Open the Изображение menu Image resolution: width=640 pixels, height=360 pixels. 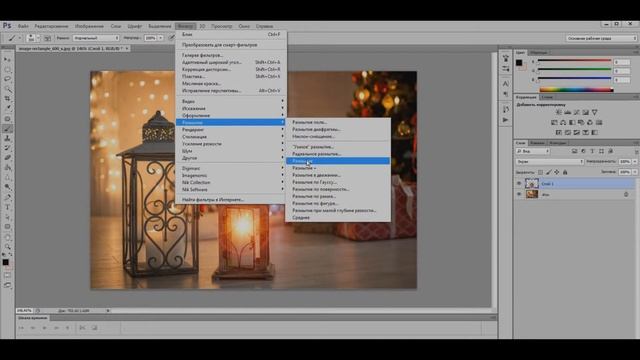89,26
